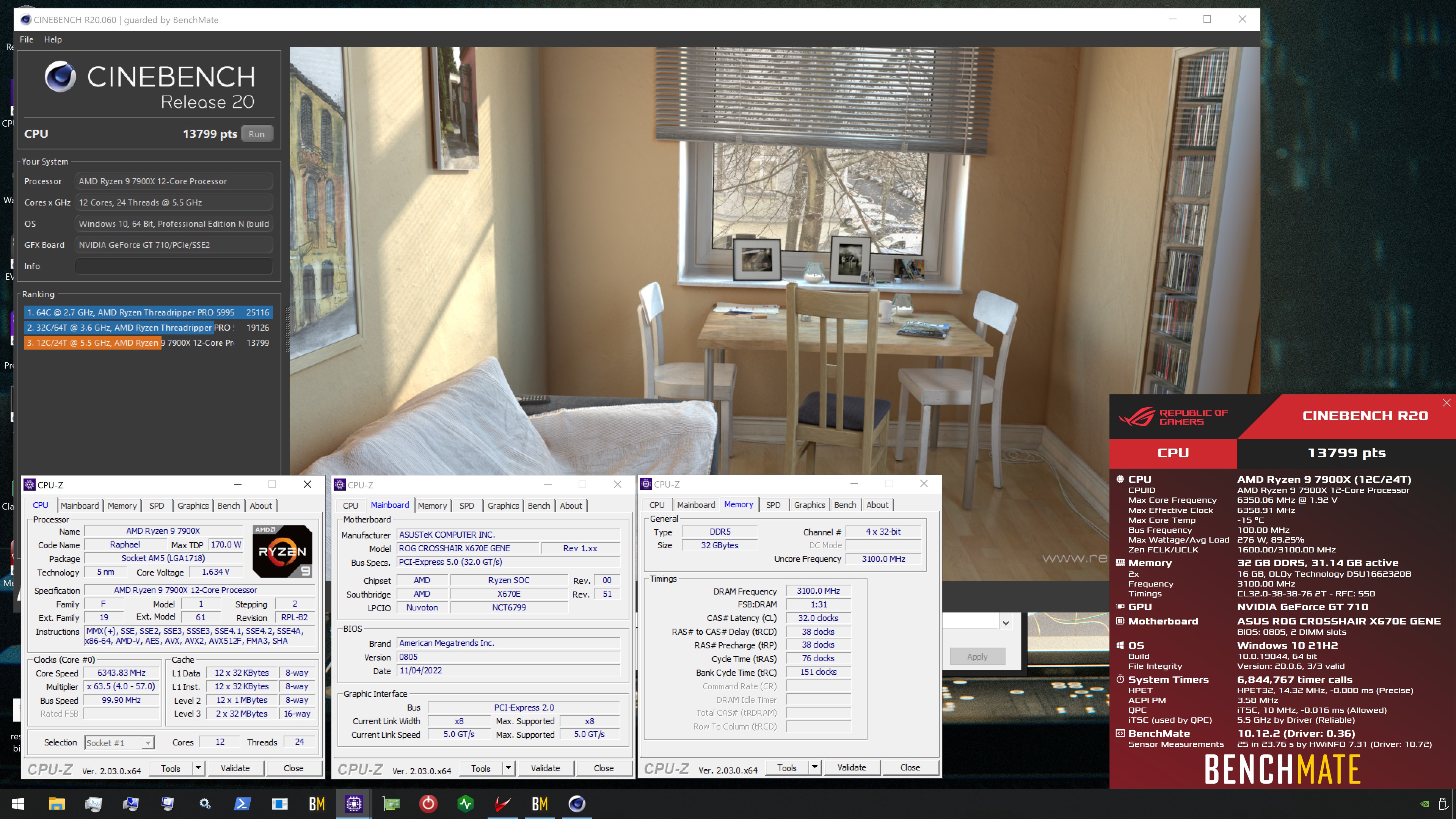Click the Info input field in Cinebench

click(x=174, y=266)
